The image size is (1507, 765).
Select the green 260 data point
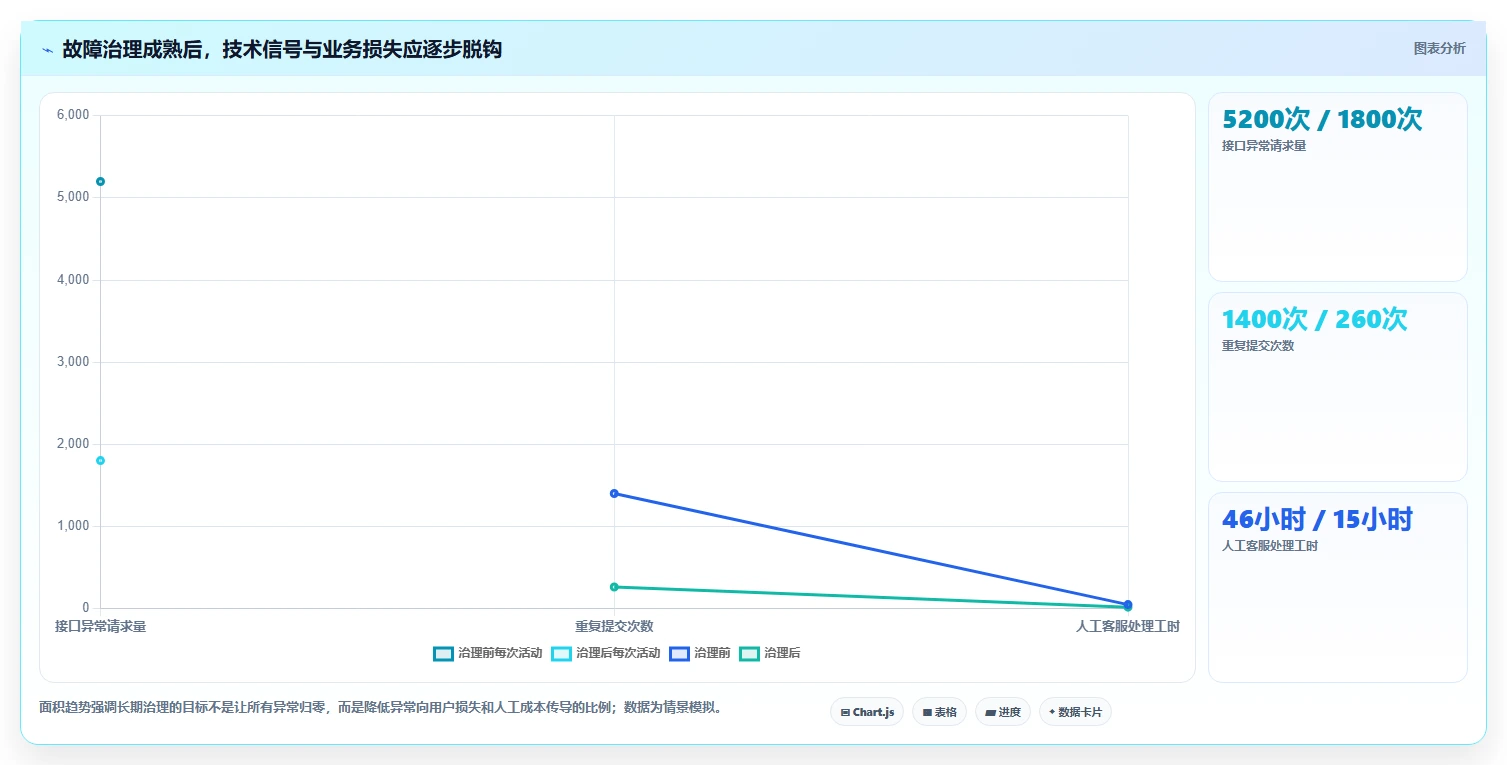click(614, 587)
